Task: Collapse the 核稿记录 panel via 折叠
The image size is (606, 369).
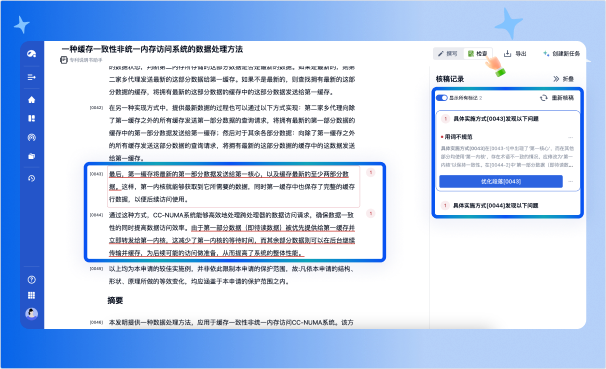Action: point(563,79)
